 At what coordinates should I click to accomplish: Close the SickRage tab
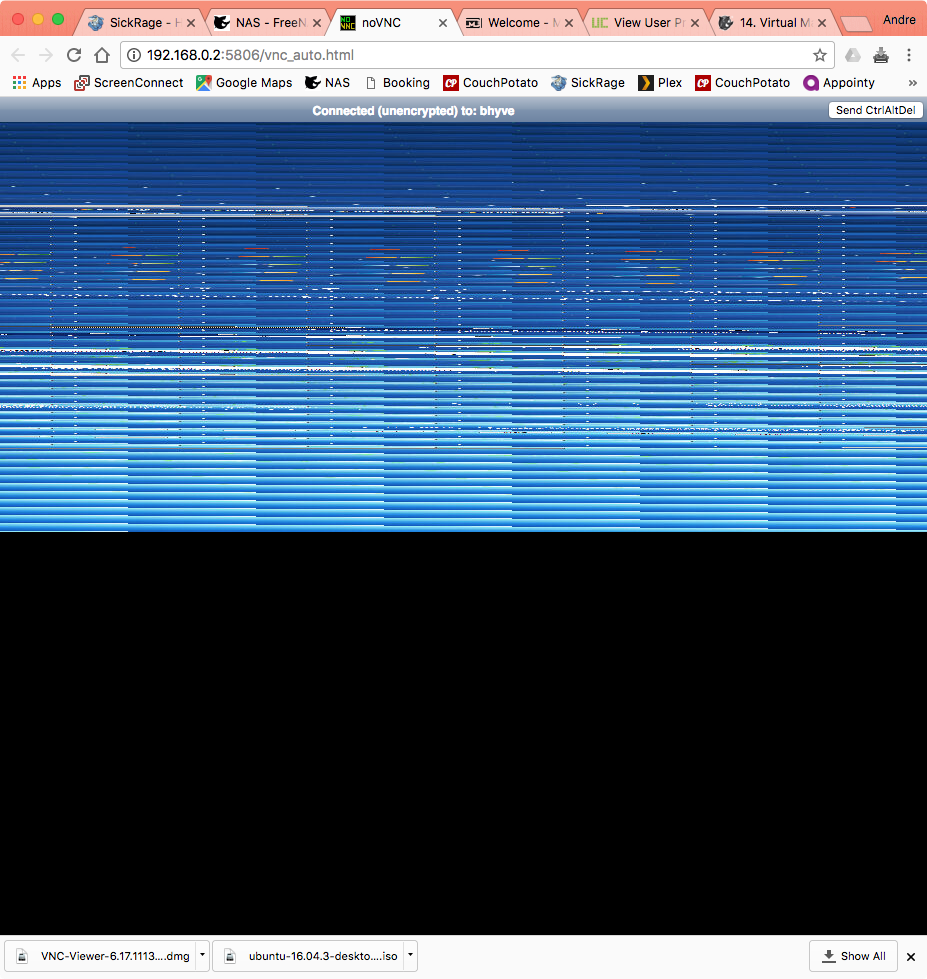[191, 23]
